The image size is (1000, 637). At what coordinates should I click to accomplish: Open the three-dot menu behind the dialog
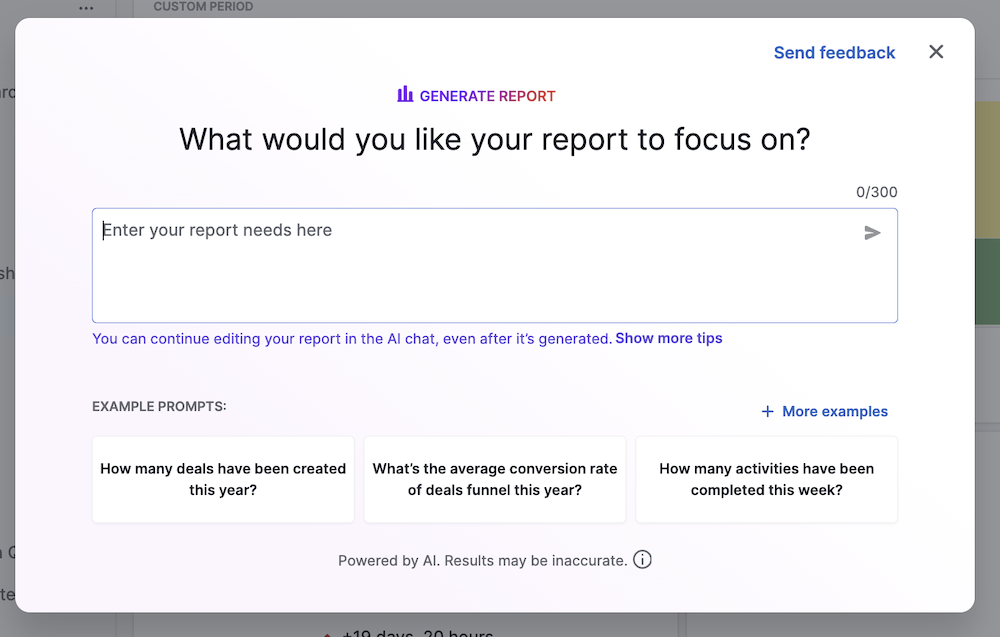point(86,8)
